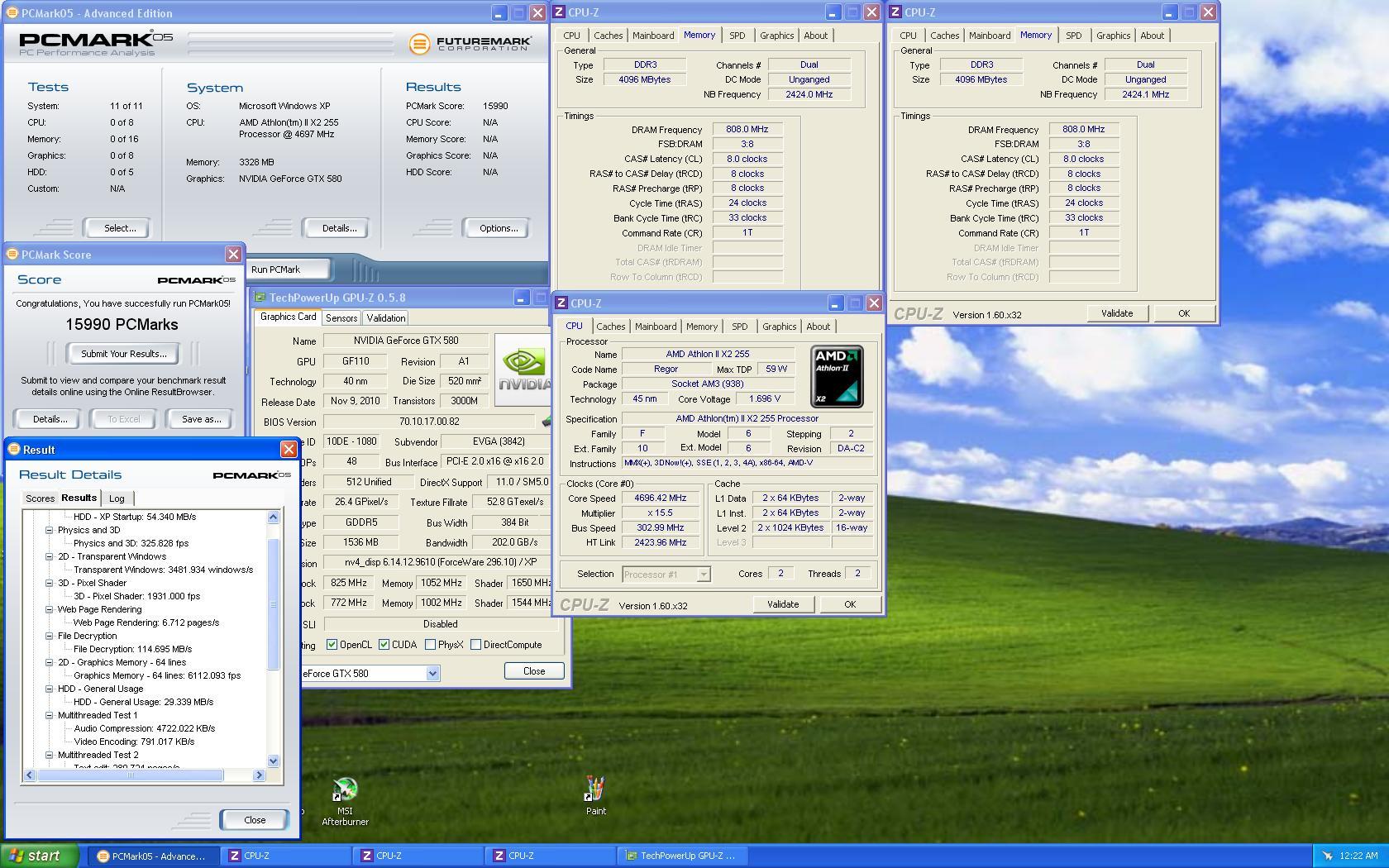Click the BIOS Version field in GPU-Z
The width and height of the screenshot is (1389, 868).
tap(430, 422)
